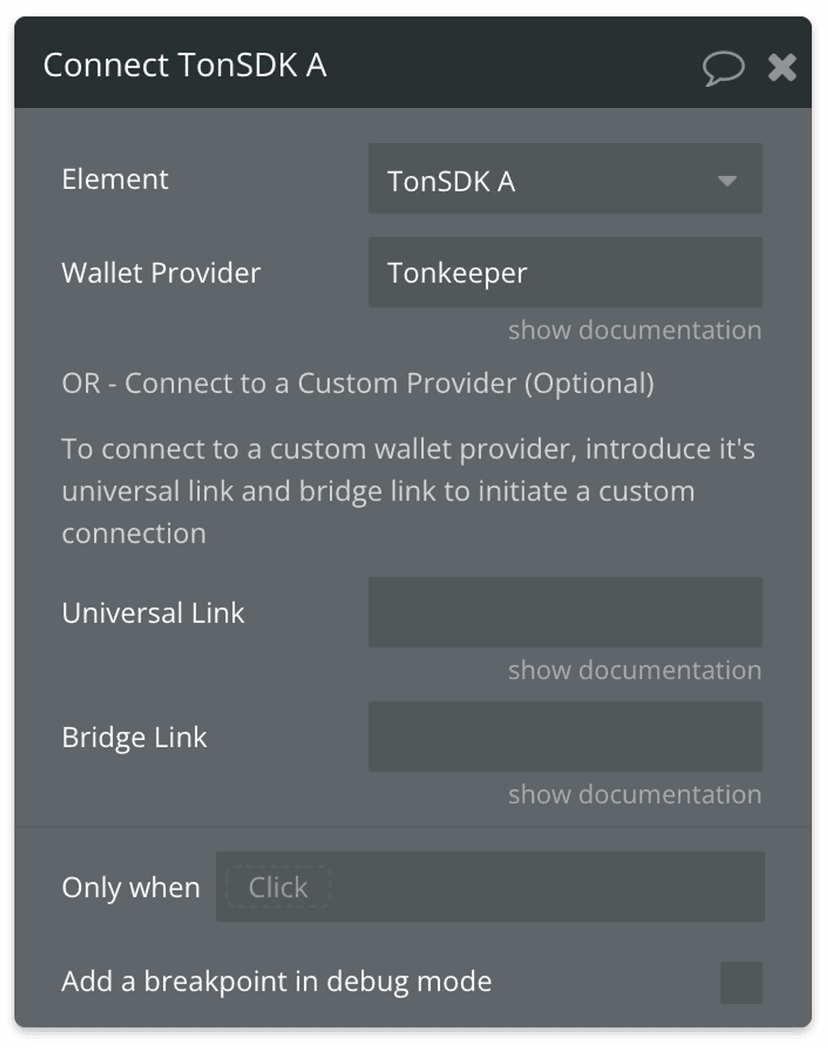
Task: Close the Connect TonSDK A panel
Action: pyautogui.click(x=782, y=68)
